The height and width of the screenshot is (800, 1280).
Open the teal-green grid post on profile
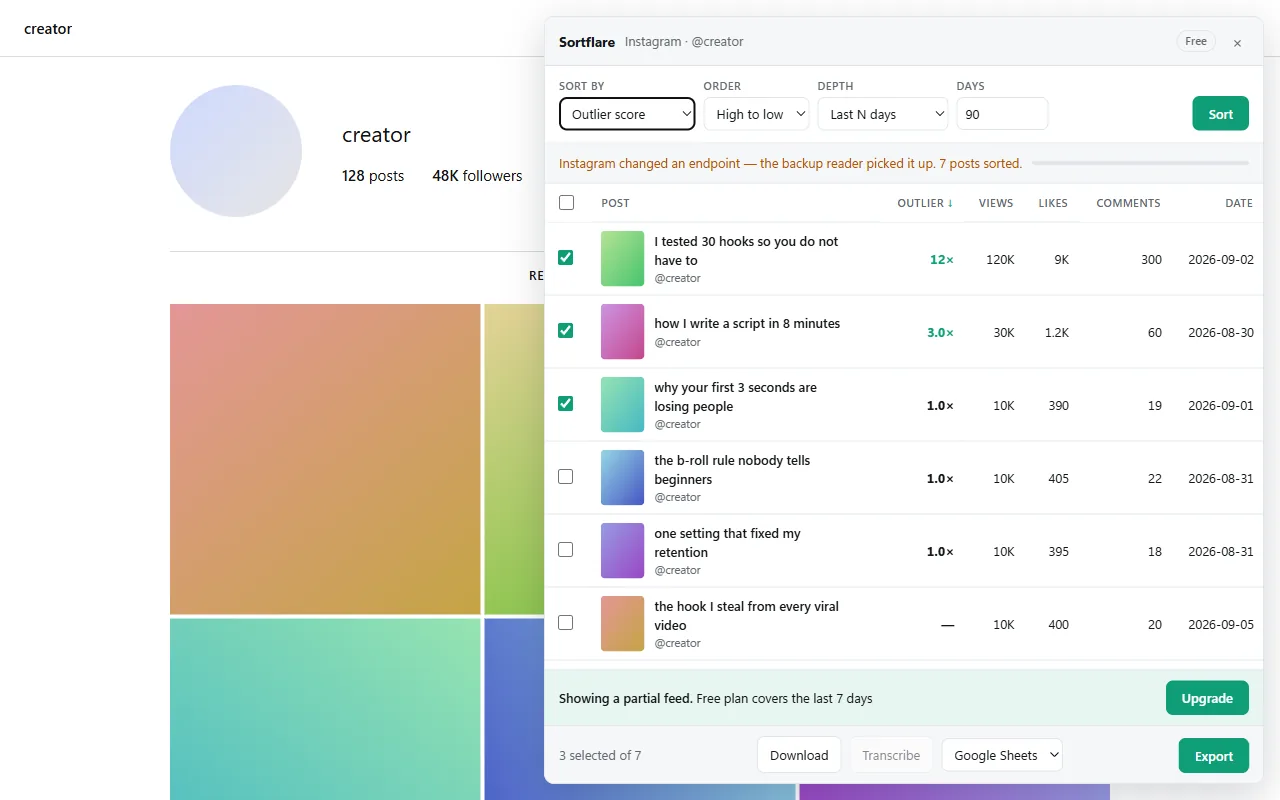(325, 709)
